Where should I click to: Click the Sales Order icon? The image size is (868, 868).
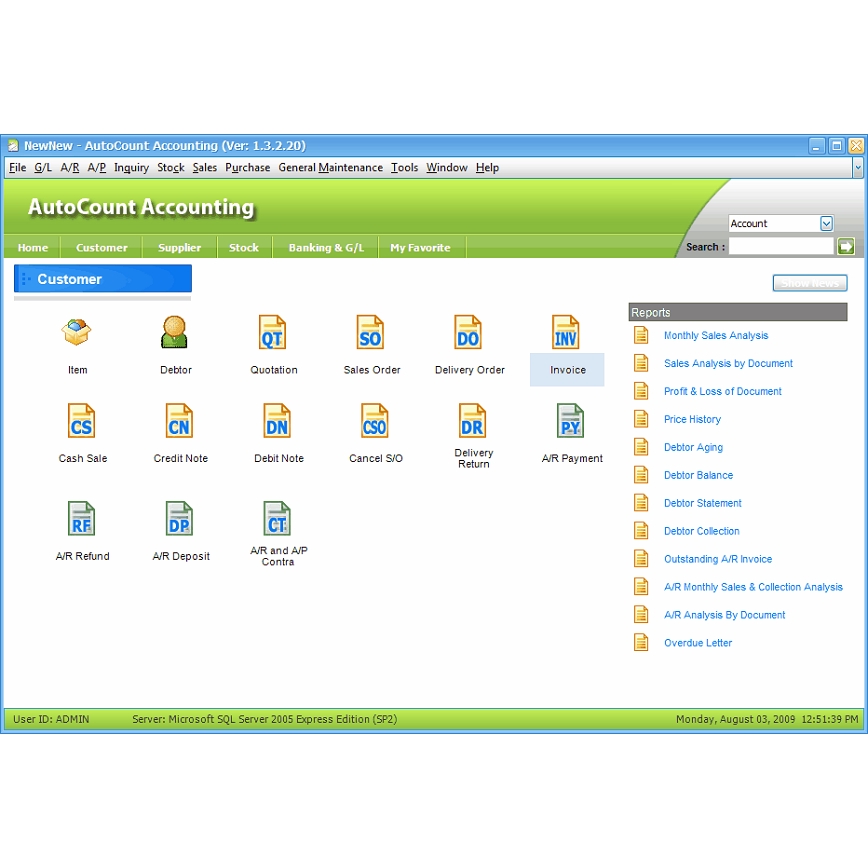click(x=371, y=333)
